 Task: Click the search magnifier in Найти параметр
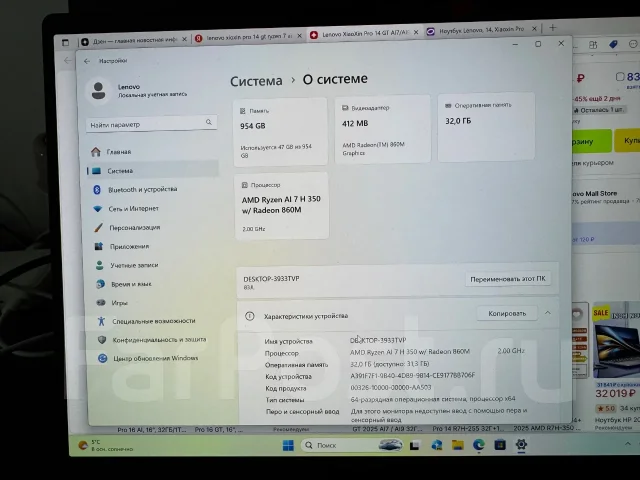point(209,122)
